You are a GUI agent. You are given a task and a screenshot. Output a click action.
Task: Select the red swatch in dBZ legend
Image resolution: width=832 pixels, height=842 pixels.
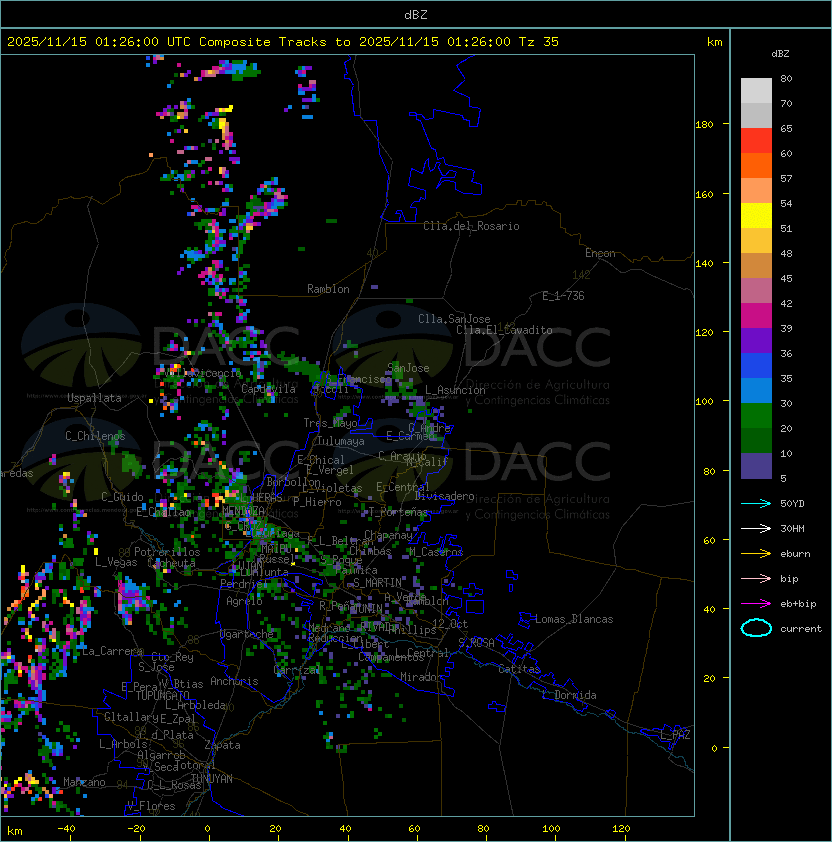pos(756,141)
